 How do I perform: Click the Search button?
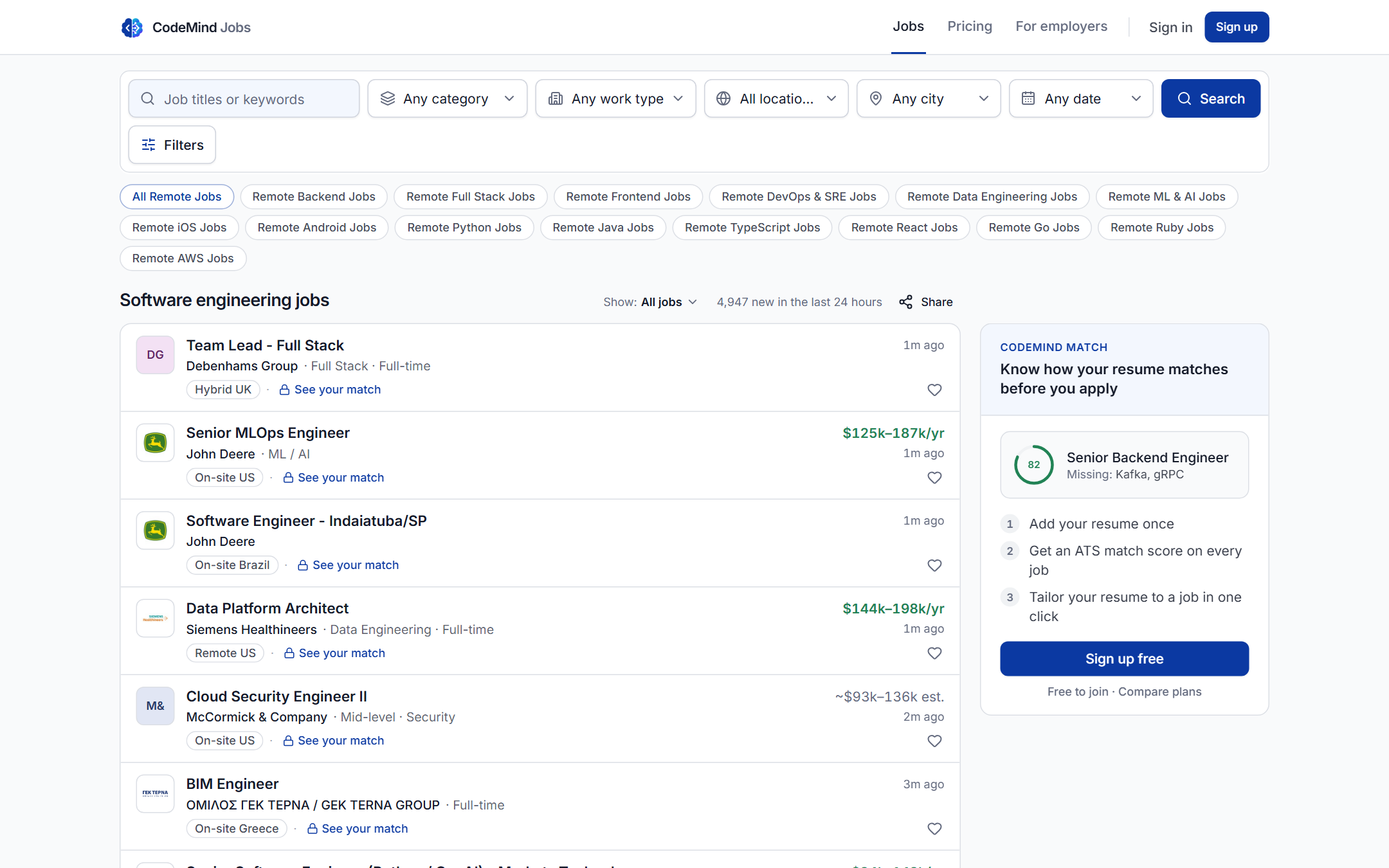(1210, 98)
